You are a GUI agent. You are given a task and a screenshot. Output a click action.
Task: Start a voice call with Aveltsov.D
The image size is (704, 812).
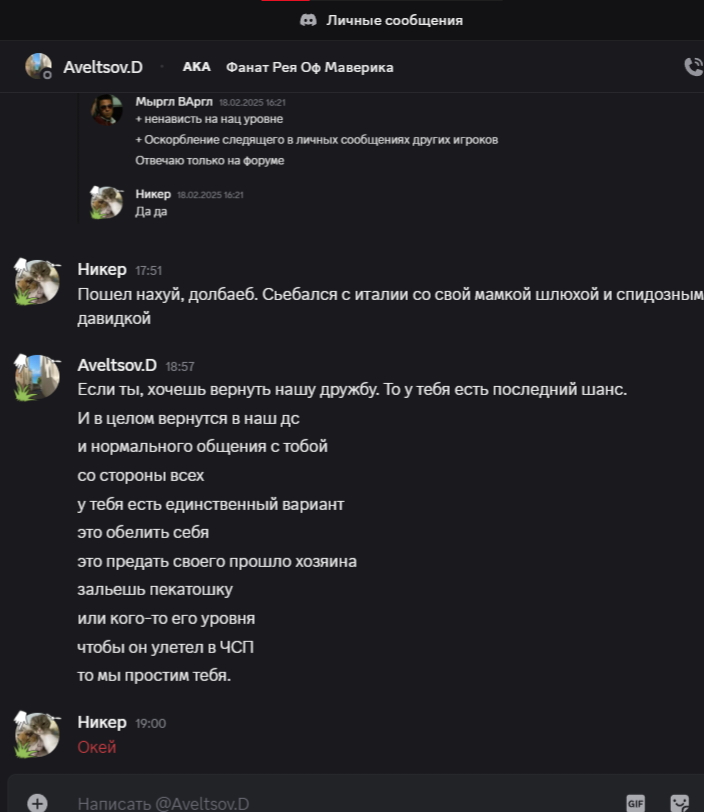pyautogui.click(x=694, y=67)
